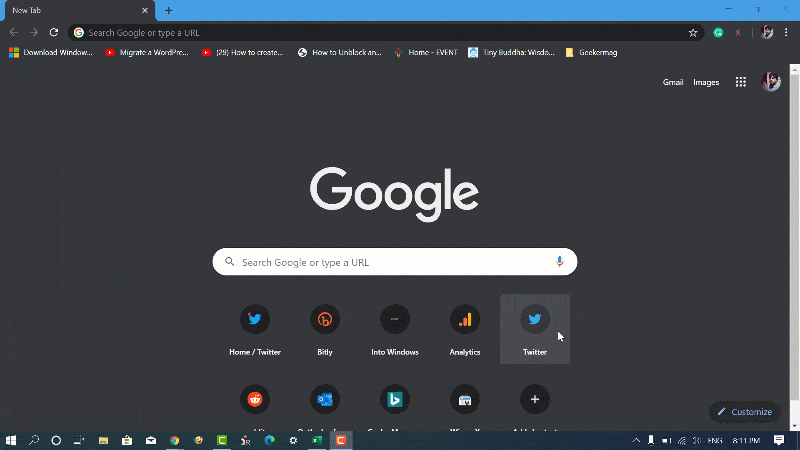This screenshot has height=450, width=800.
Task: Open Windows taskbar search
Action: [x=34, y=440]
